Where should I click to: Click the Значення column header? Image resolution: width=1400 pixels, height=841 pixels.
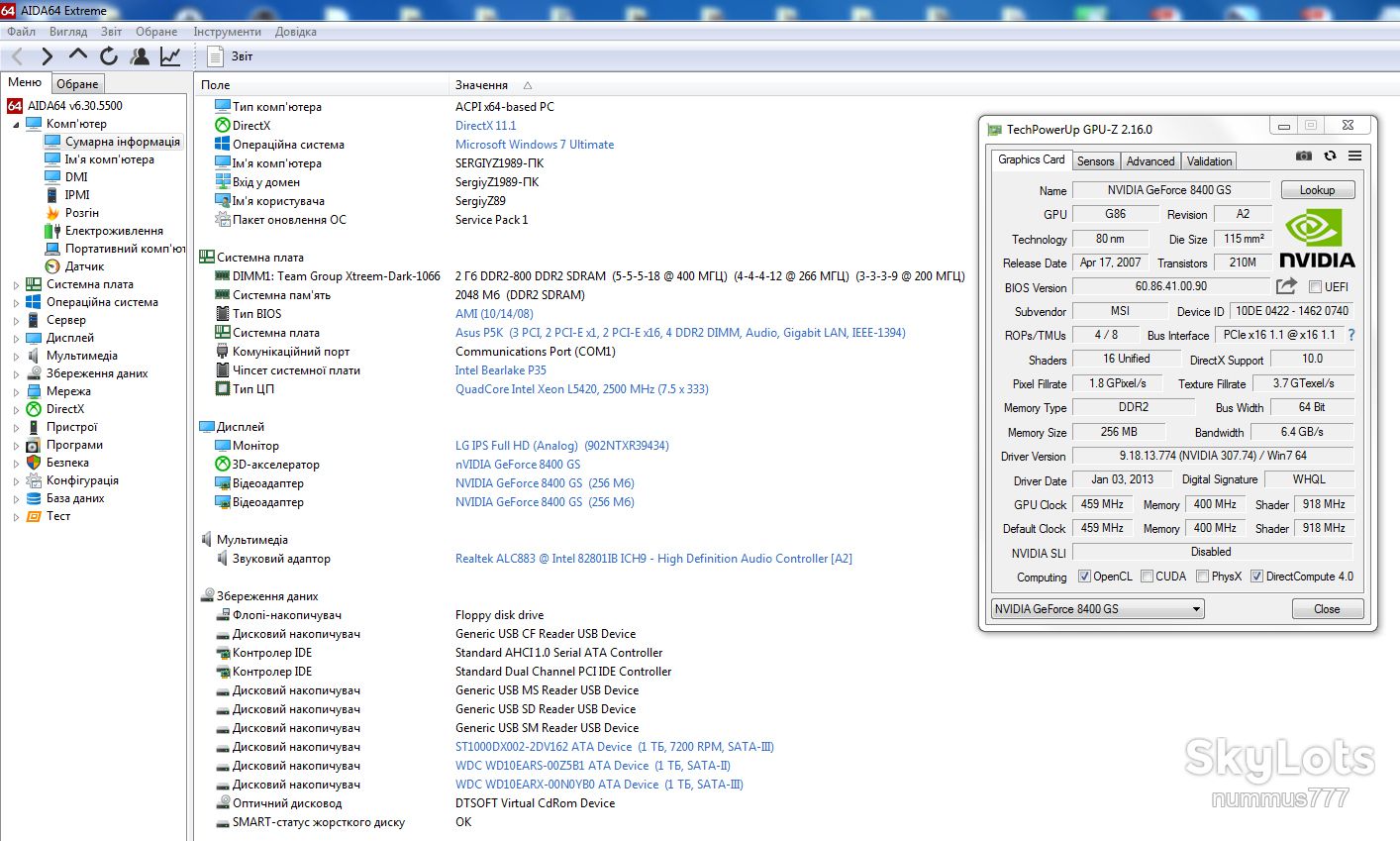[x=481, y=85]
